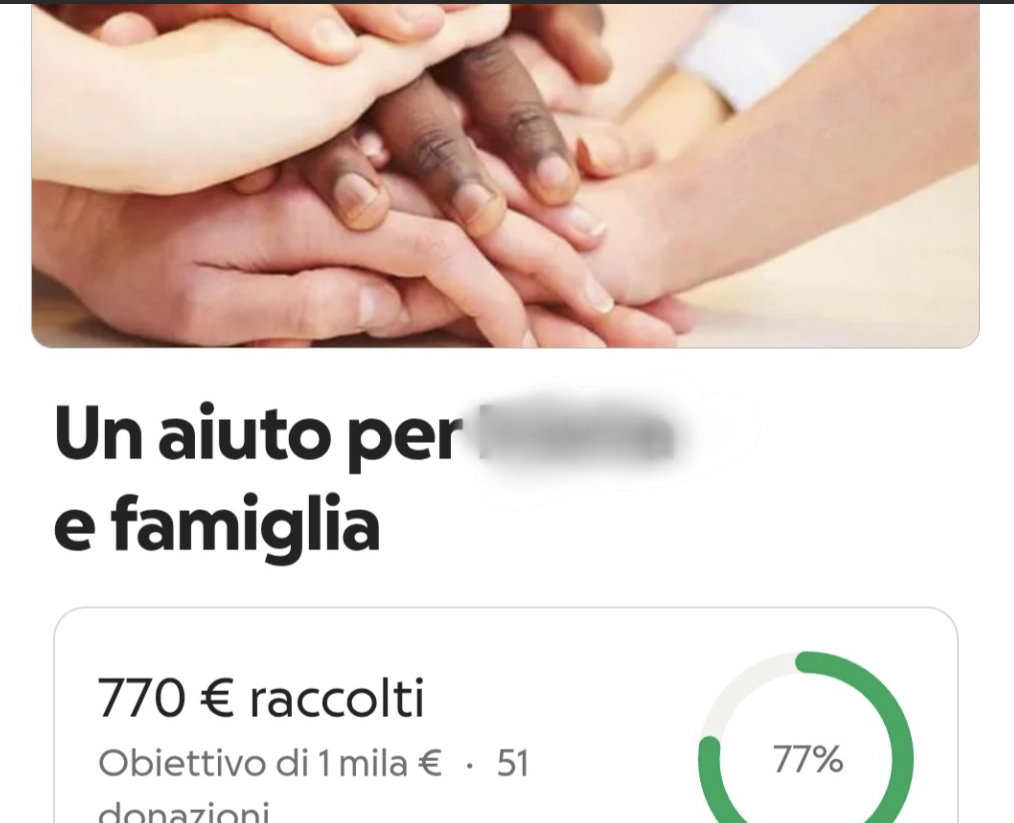
Task: Tap the dark status bar at top edge
Action: click(507, 2)
